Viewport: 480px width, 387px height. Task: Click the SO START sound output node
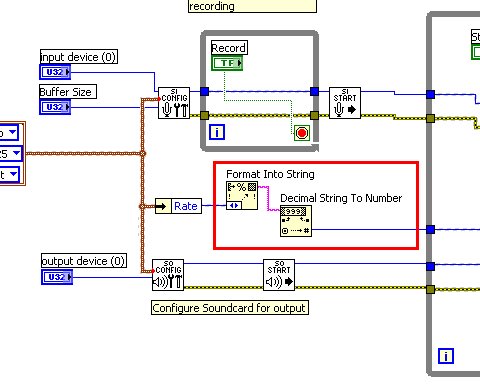point(279,275)
